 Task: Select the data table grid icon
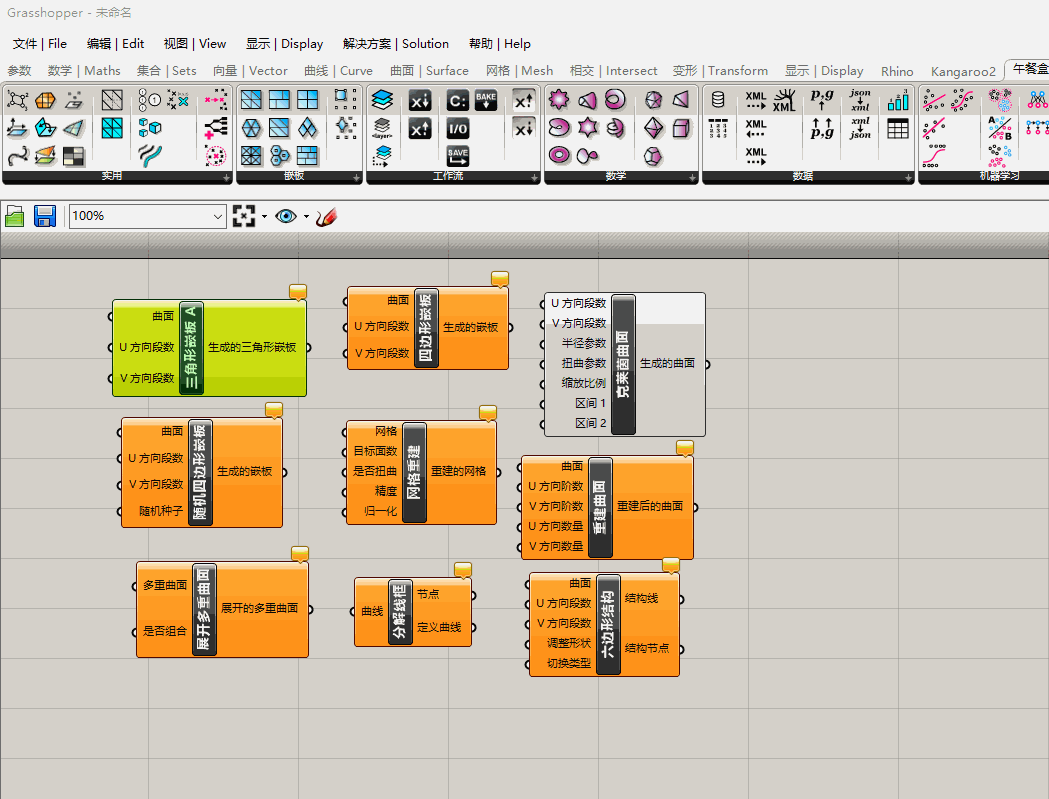click(x=898, y=128)
